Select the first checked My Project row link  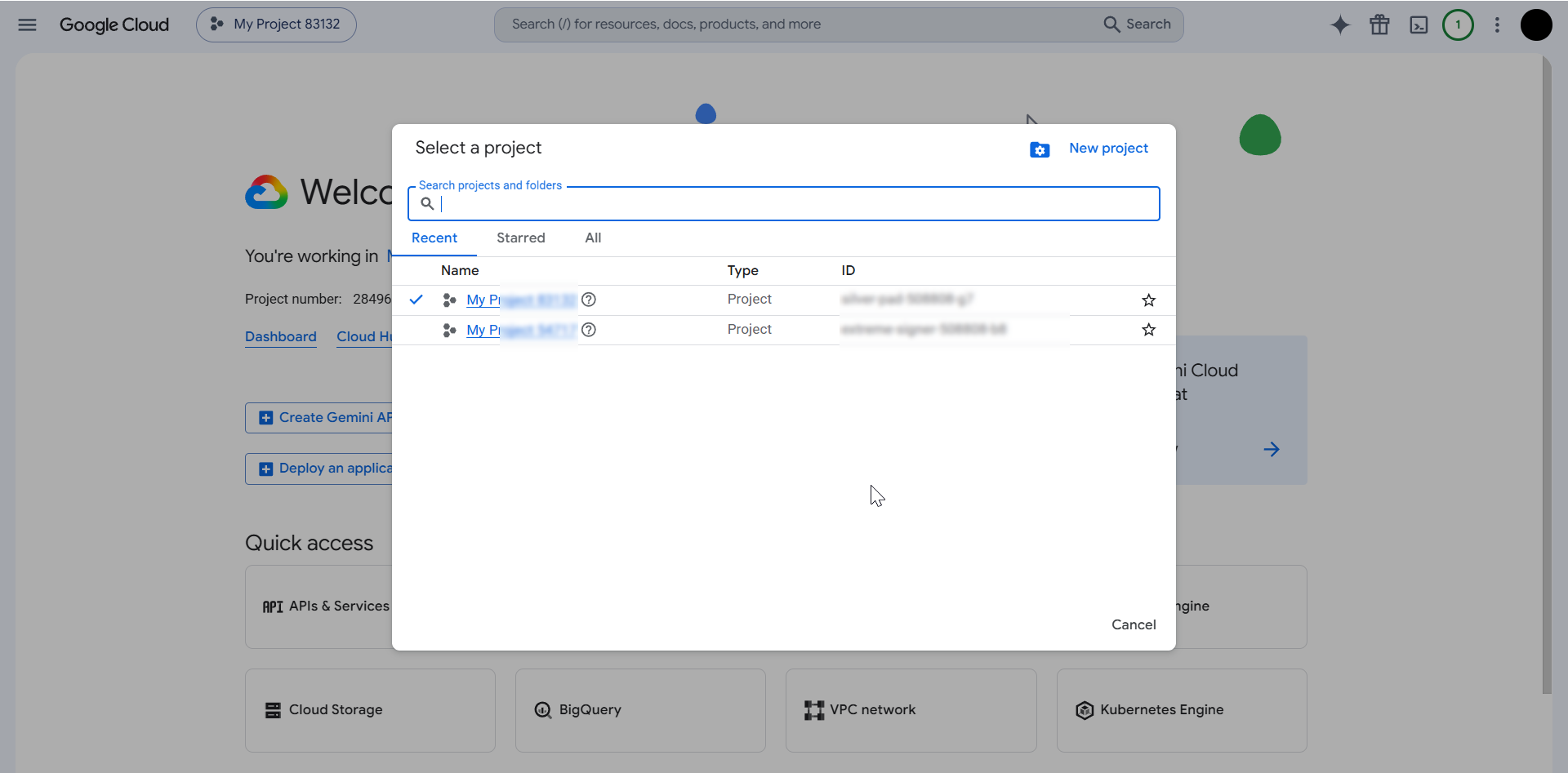(x=521, y=300)
